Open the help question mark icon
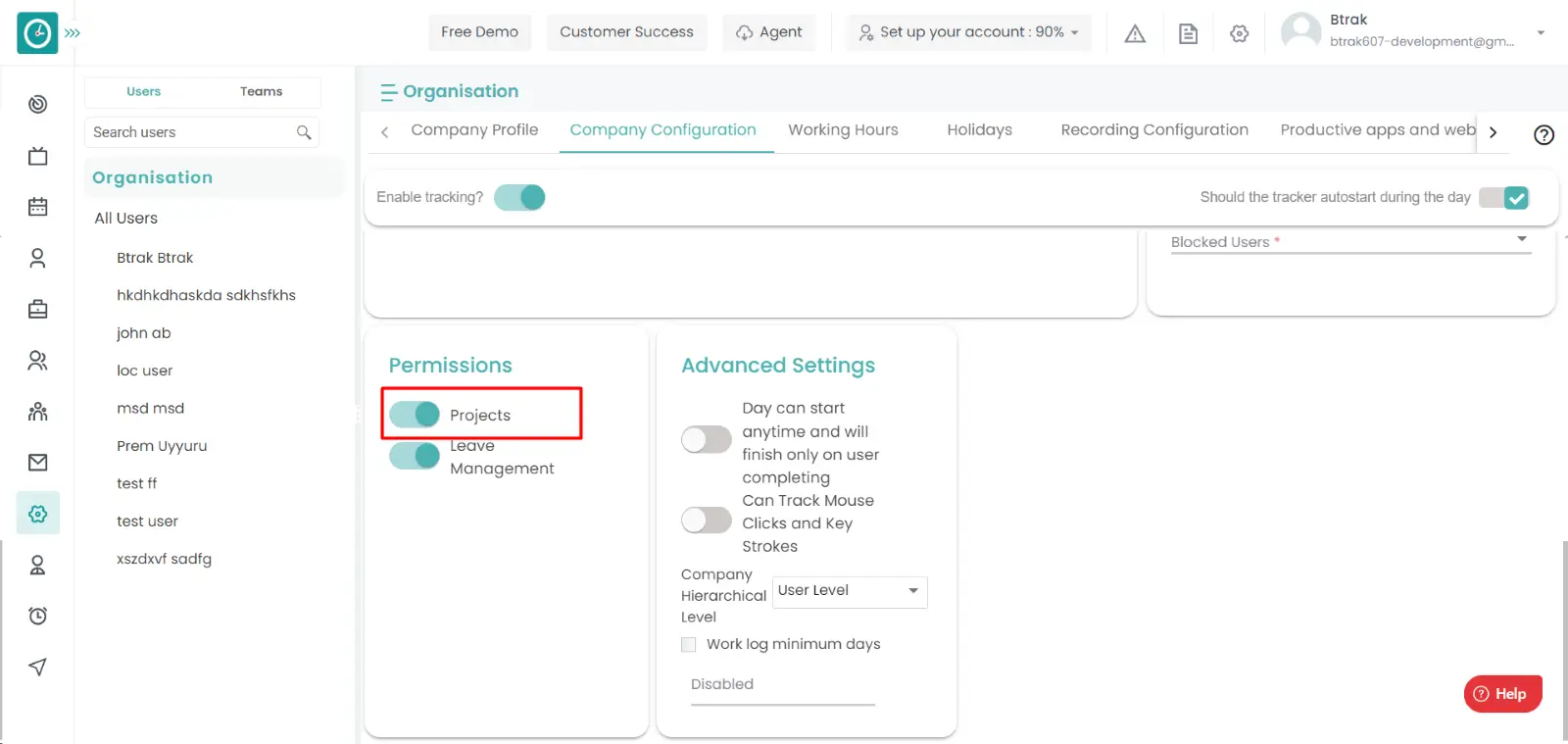Screen dimensions: 1568x744 click(x=1543, y=135)
